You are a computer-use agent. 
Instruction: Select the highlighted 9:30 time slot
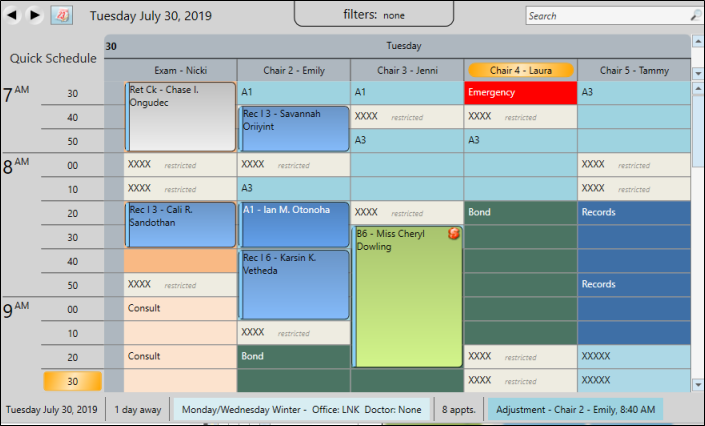click(x=72, y=381)
